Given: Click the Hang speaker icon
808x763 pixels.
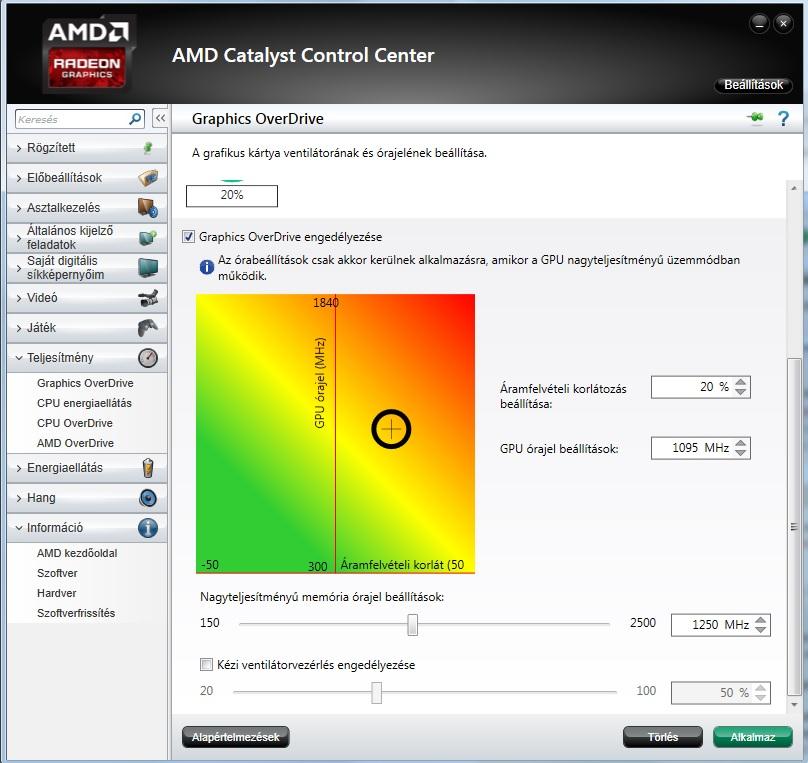Looking at the screenshot, I should tap(148, 498).
